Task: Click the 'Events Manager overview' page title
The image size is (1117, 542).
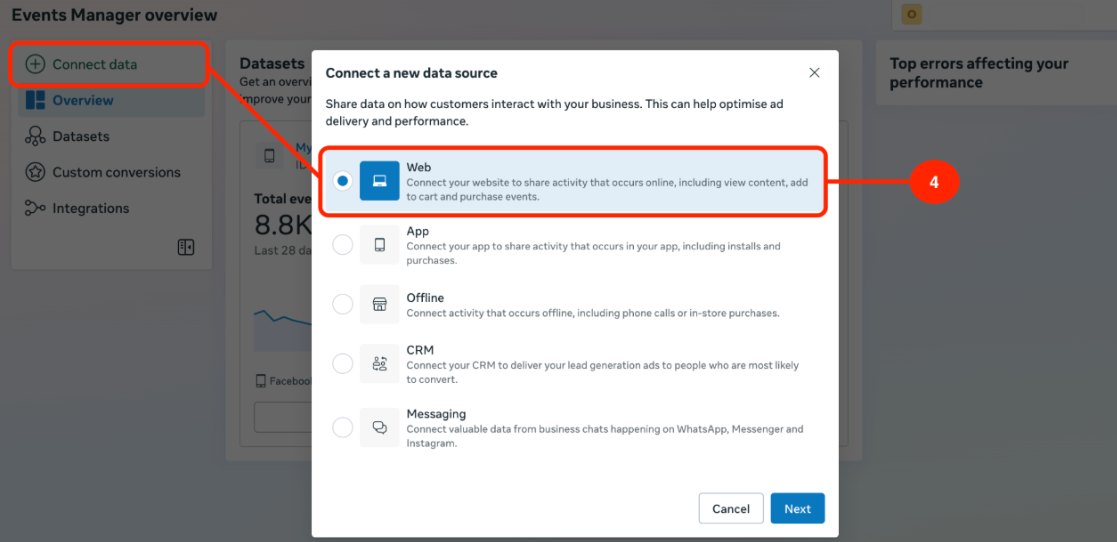Action: [115, 14]
